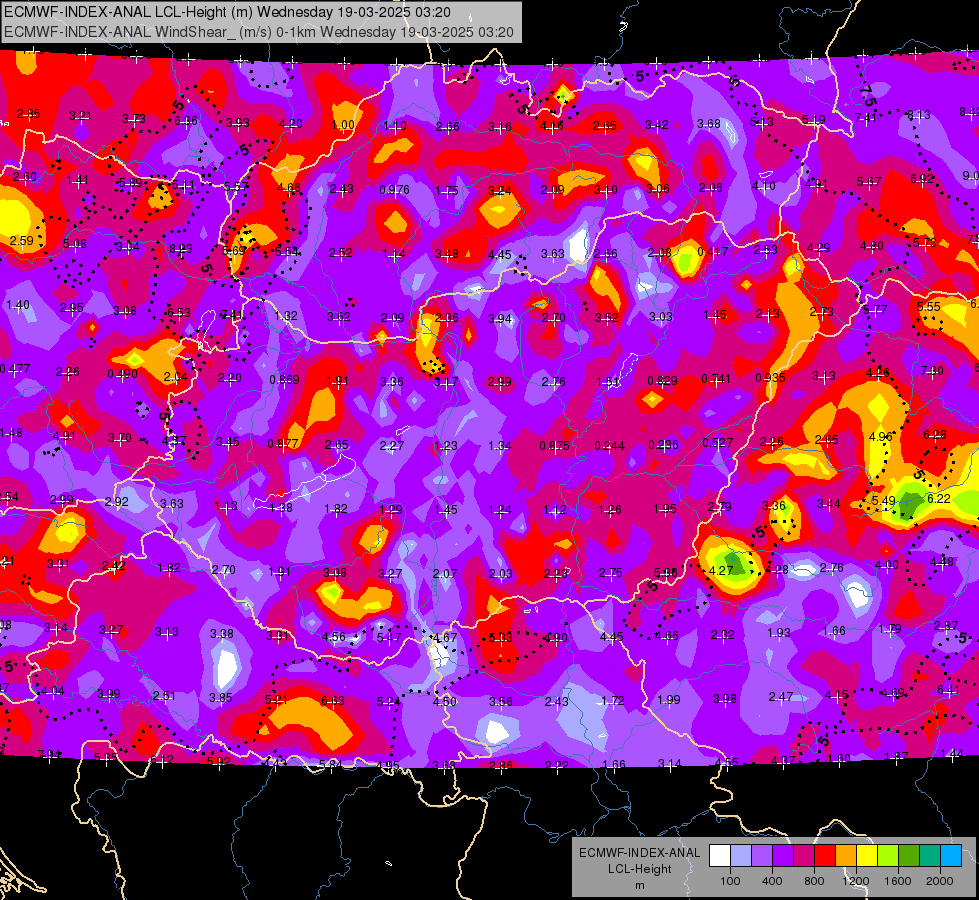Select the dark green legend swatch
This screenshot has width=979, height=900.
point(909,856)
